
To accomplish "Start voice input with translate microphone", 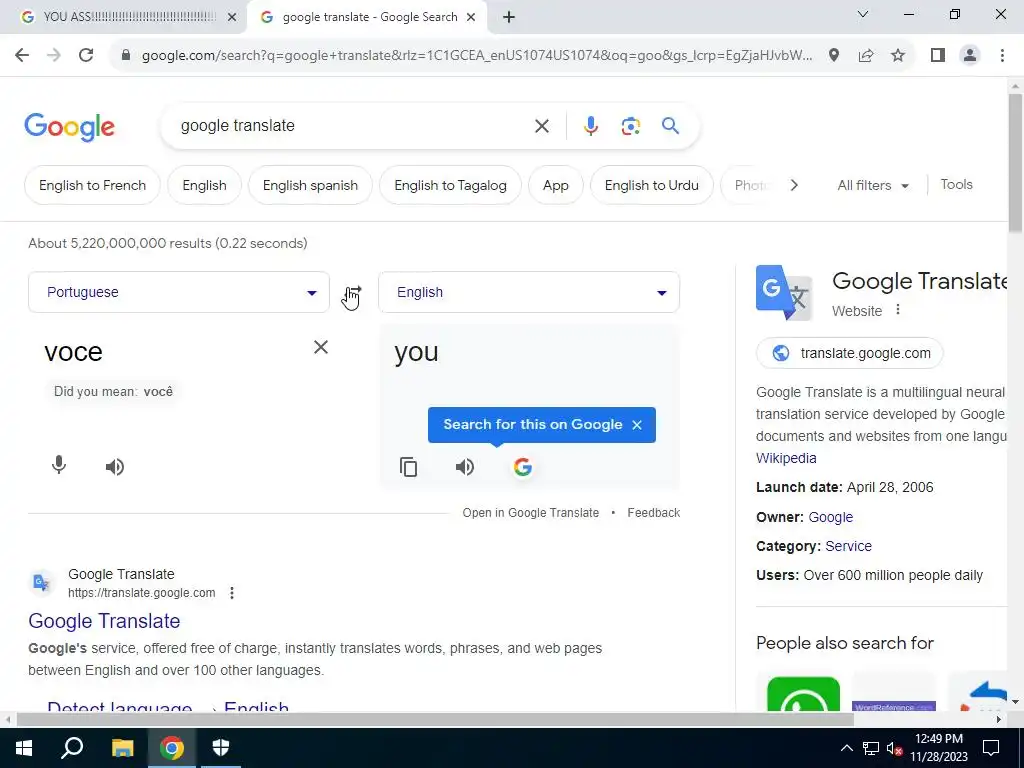I will (x=59, y=465).
